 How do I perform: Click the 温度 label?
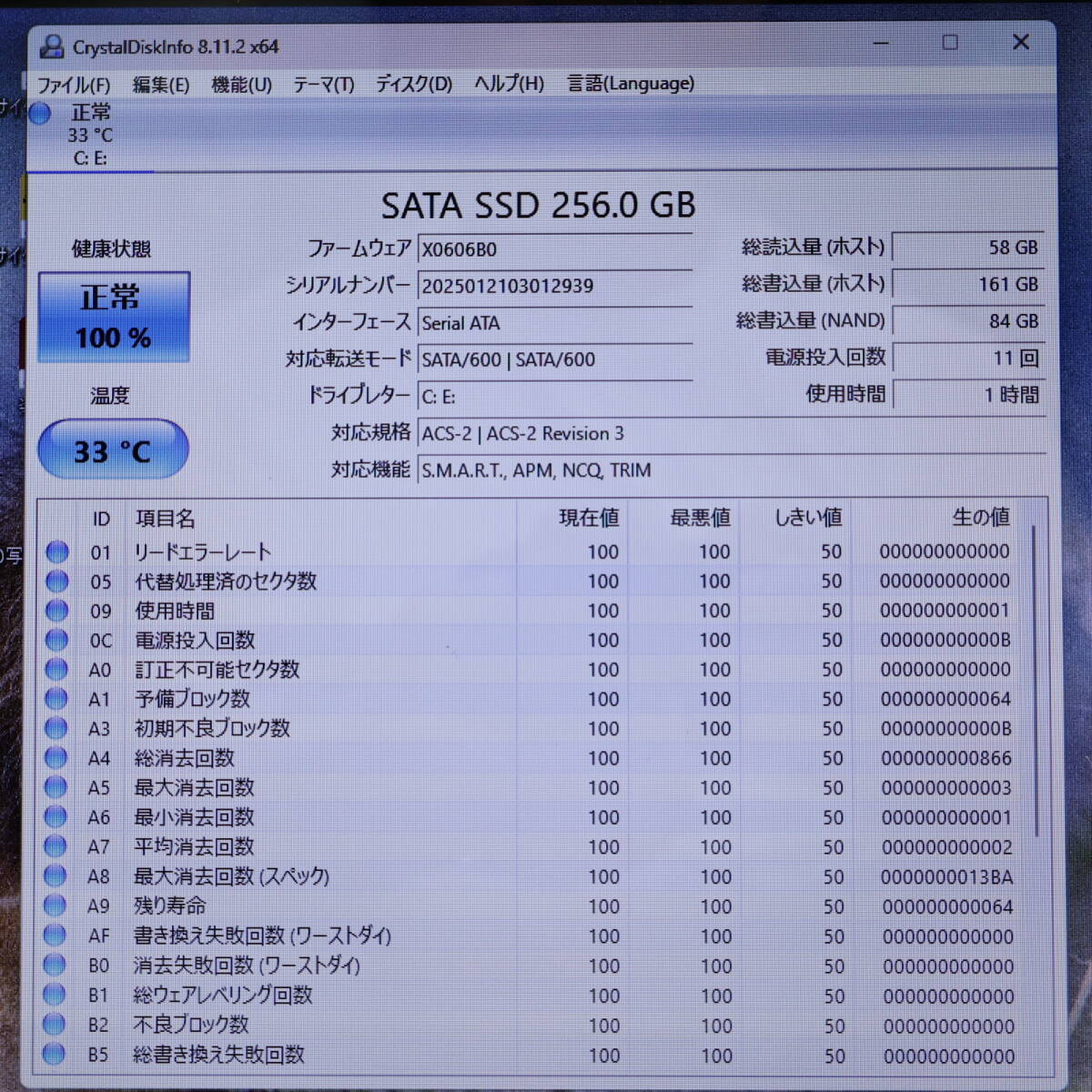point(110,396)
